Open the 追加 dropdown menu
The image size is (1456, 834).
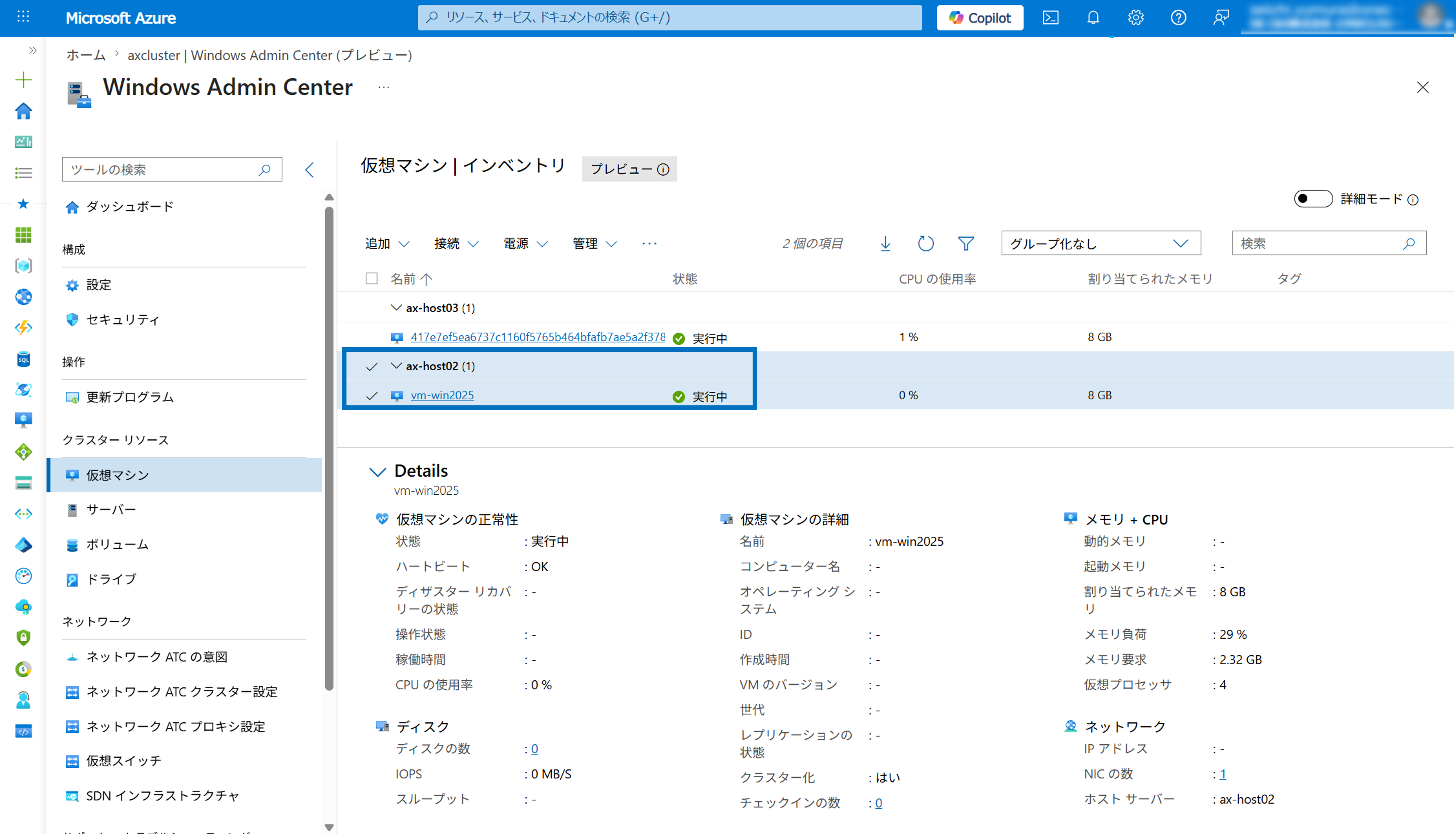pyautogui.click(x=388, y=243)
